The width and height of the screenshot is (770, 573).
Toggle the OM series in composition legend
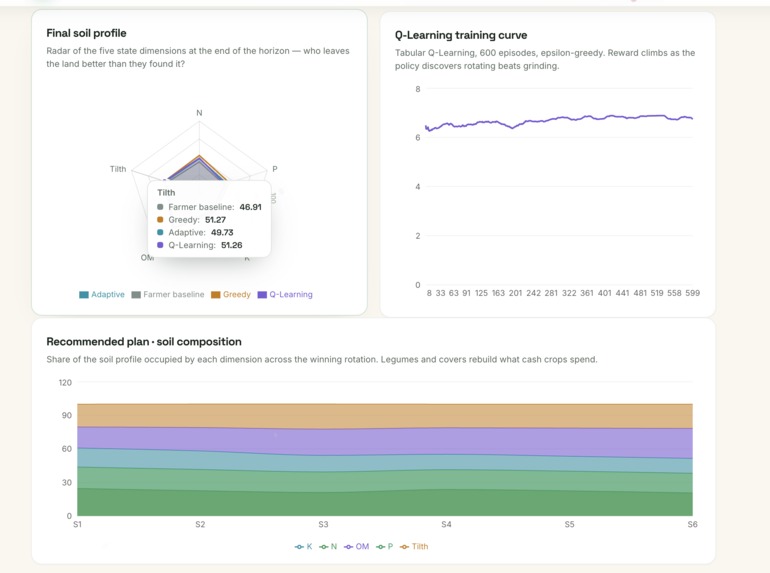[357, 546]
